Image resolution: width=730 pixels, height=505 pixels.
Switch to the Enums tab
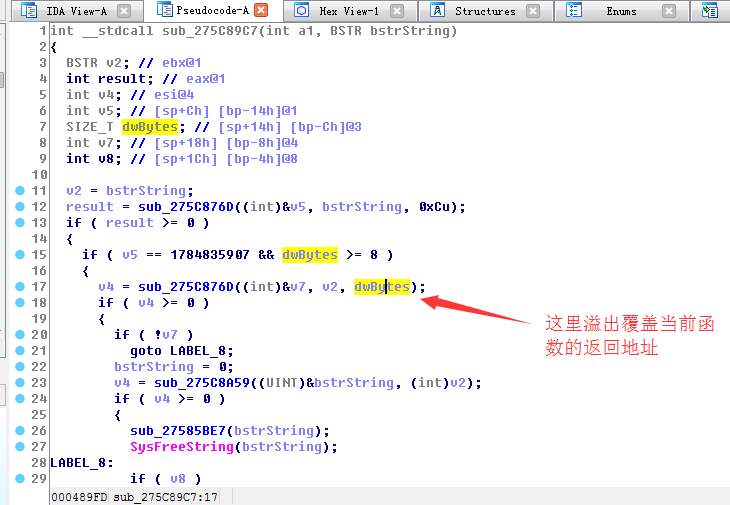pos(621,11)
